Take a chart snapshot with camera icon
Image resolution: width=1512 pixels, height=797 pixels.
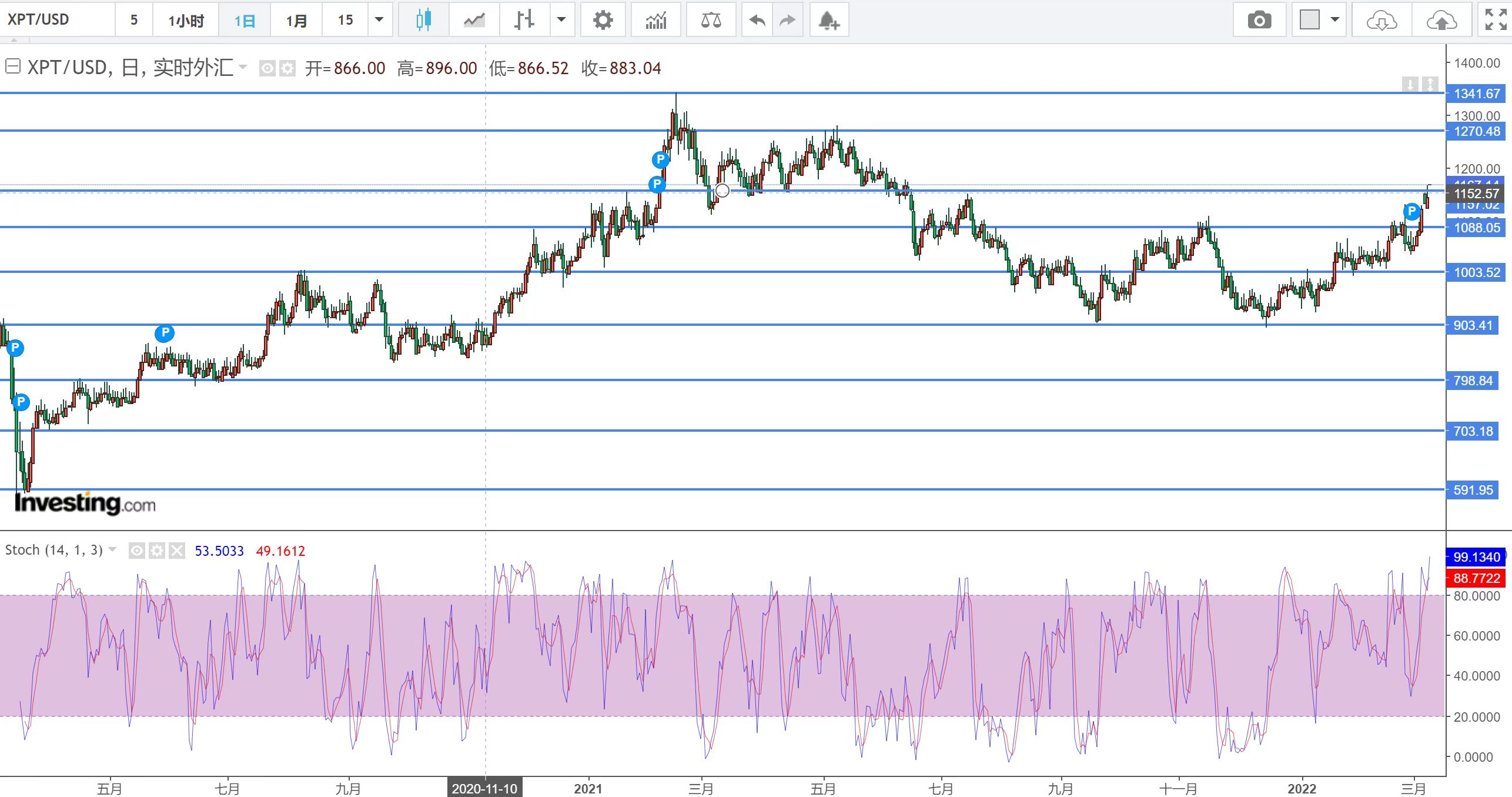tap(1259, 20)
